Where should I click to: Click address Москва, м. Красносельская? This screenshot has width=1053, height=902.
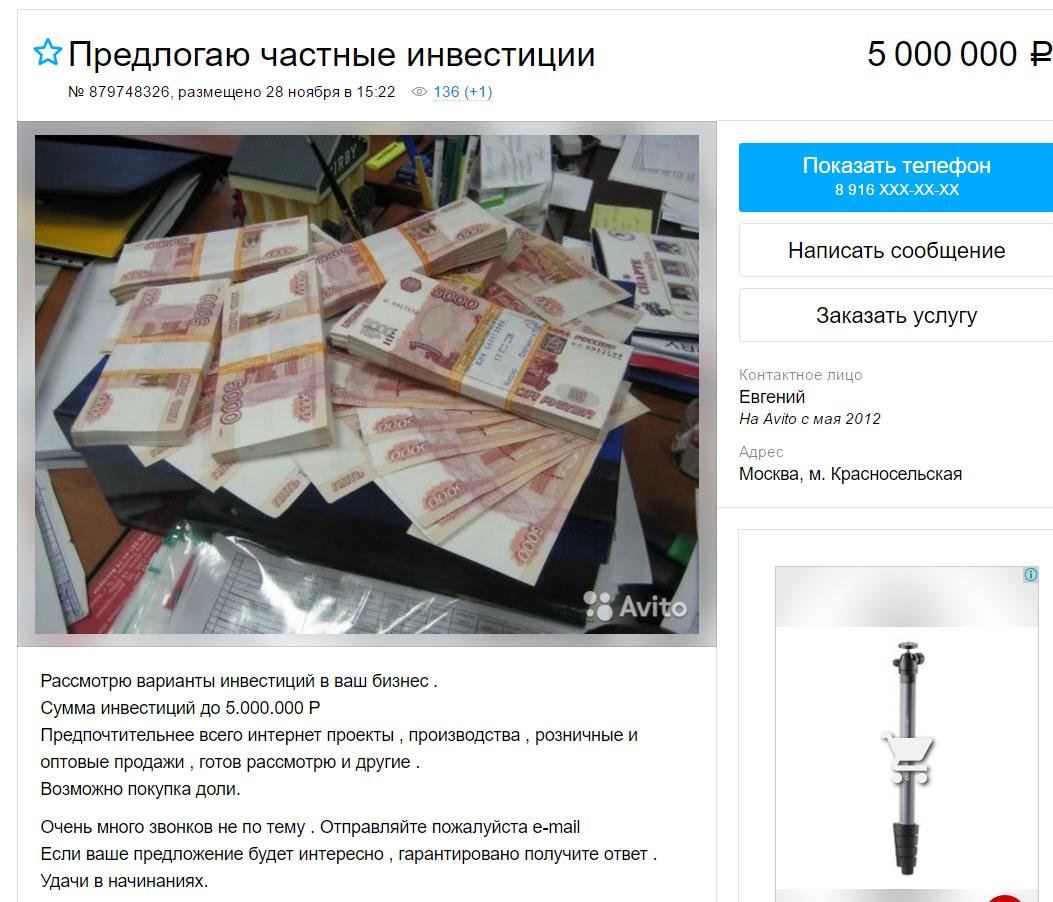(x=850, y=474)
